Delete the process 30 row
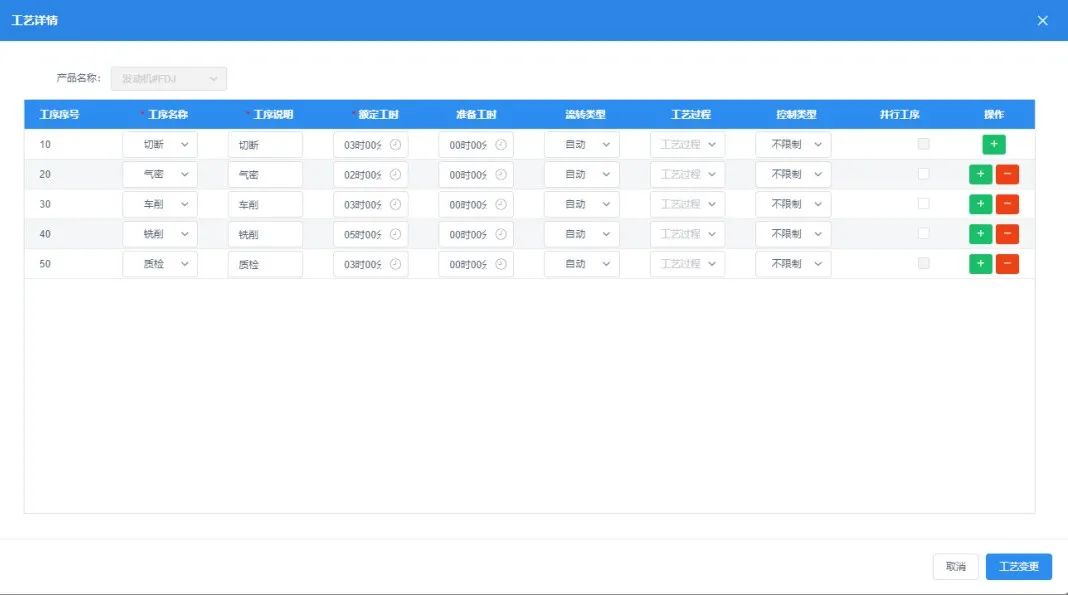 point(1007,204)
